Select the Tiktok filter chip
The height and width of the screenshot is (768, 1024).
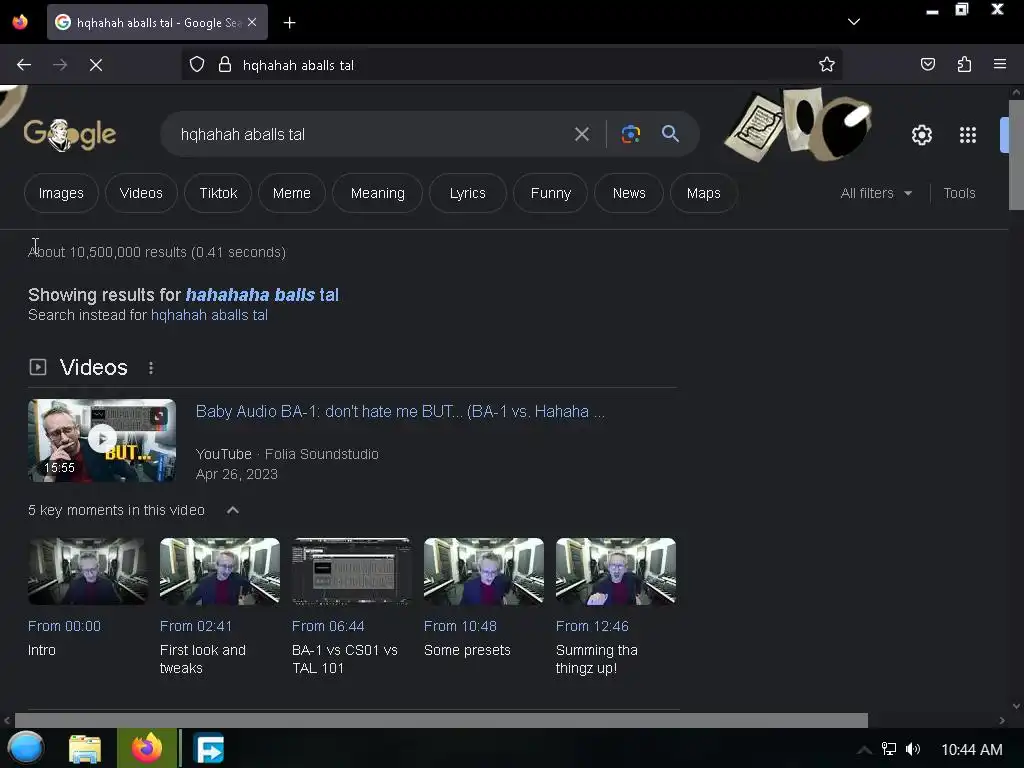coord(218,193)
